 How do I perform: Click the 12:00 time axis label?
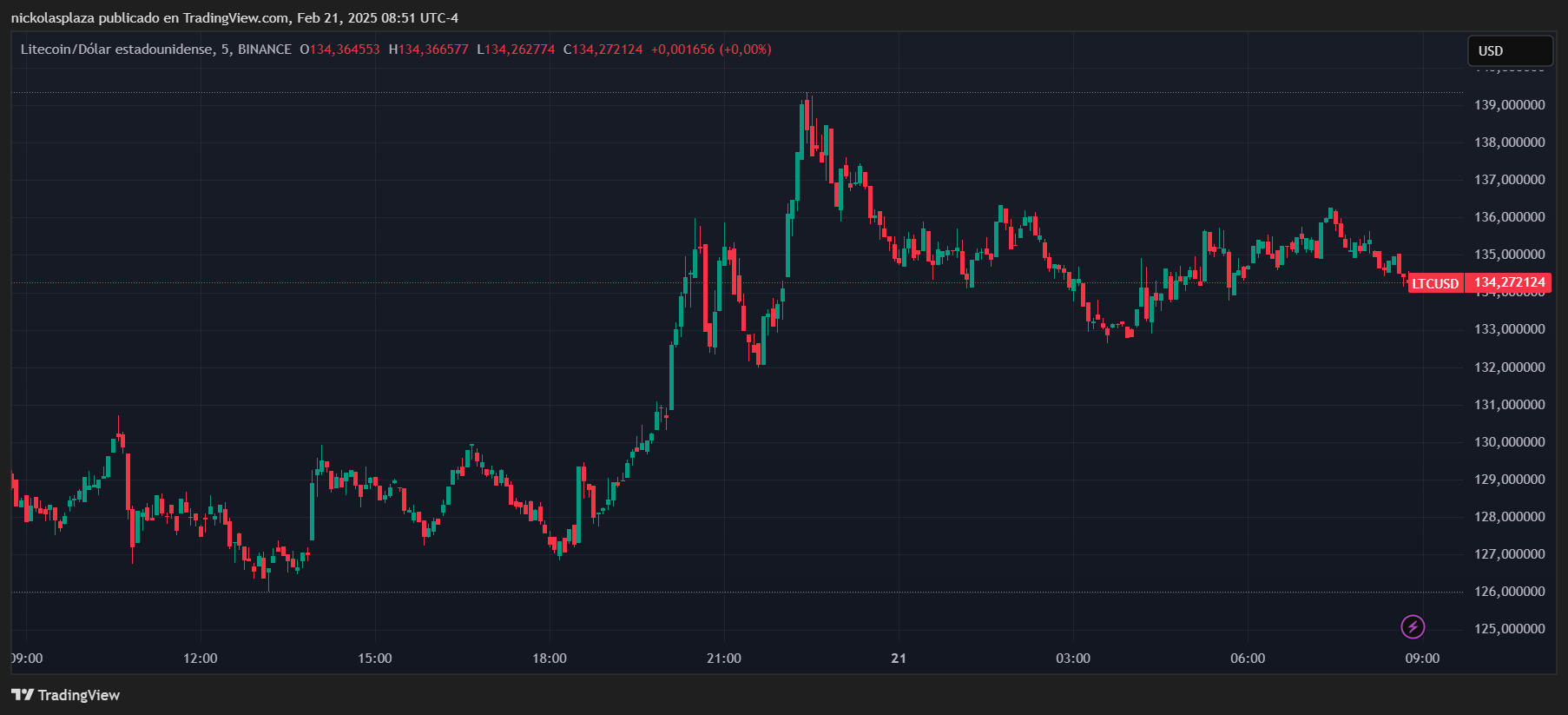(201, 659)
